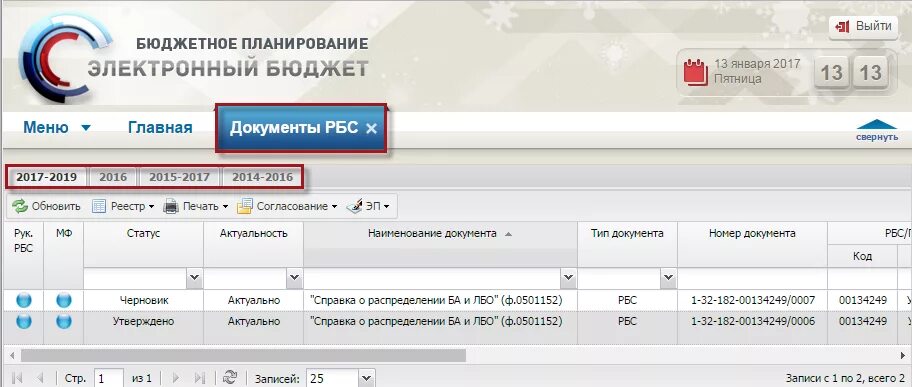Viewport: 912px width, 387px height.
Task: Expand the Согласование dropdown arrow
Action: click(x=334, y=207)
